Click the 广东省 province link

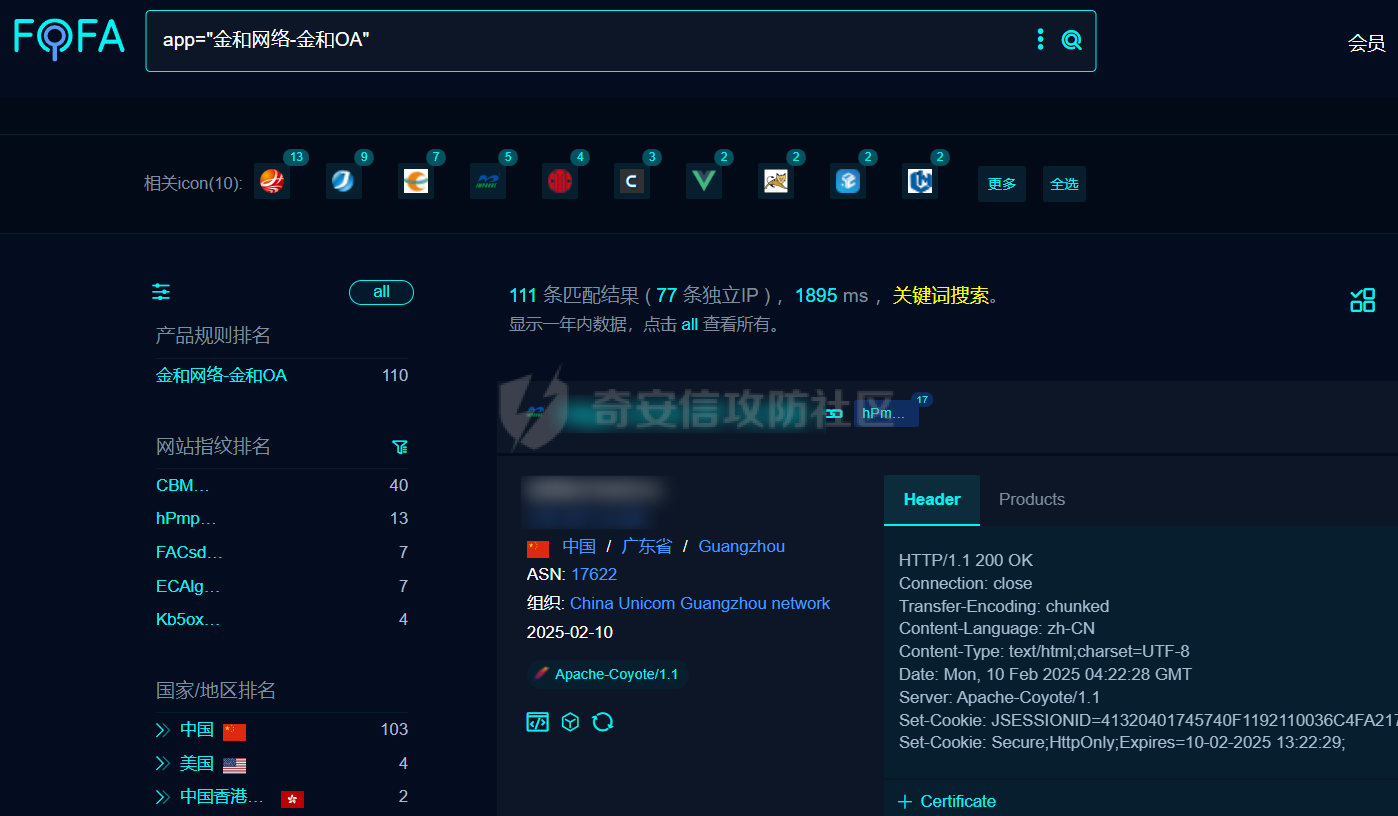click(x=646, y=546)
